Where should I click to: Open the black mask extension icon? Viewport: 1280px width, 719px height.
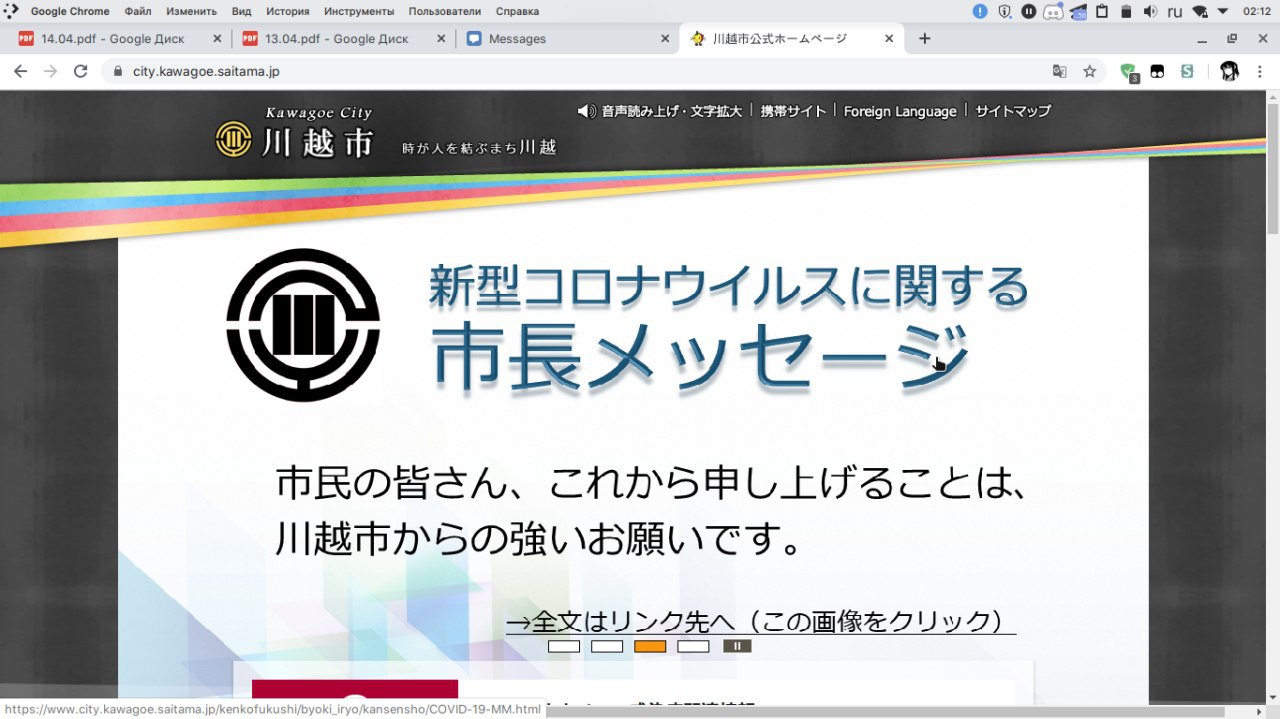click(1157, 72)
